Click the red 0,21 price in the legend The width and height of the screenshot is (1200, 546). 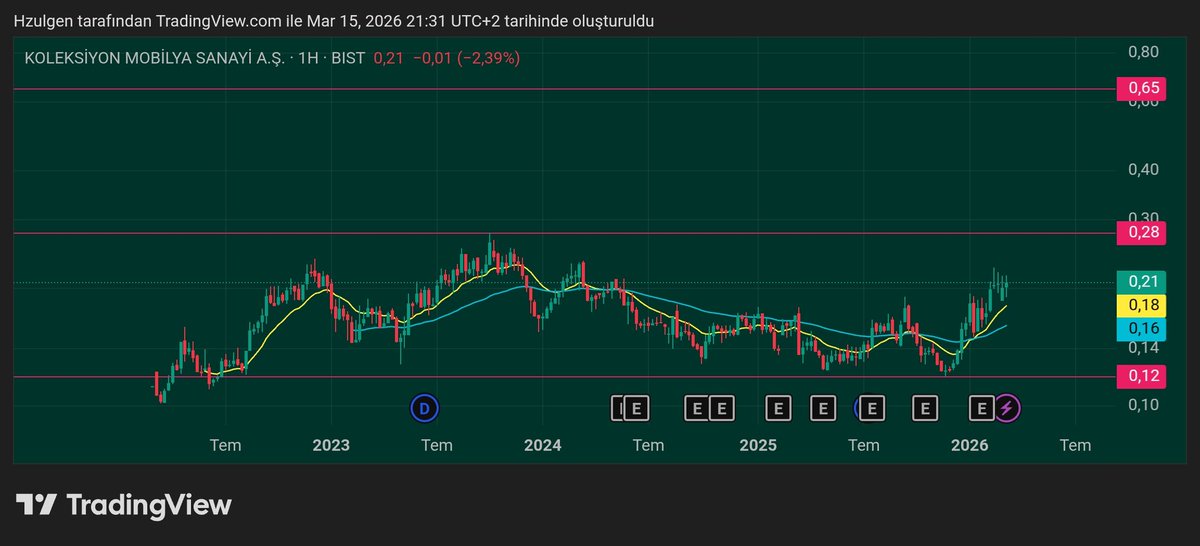pyautogui.click(x=388, y=58)
